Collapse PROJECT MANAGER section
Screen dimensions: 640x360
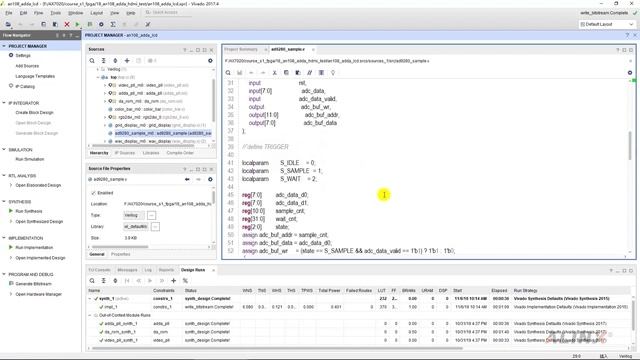(x=4, y=46)
